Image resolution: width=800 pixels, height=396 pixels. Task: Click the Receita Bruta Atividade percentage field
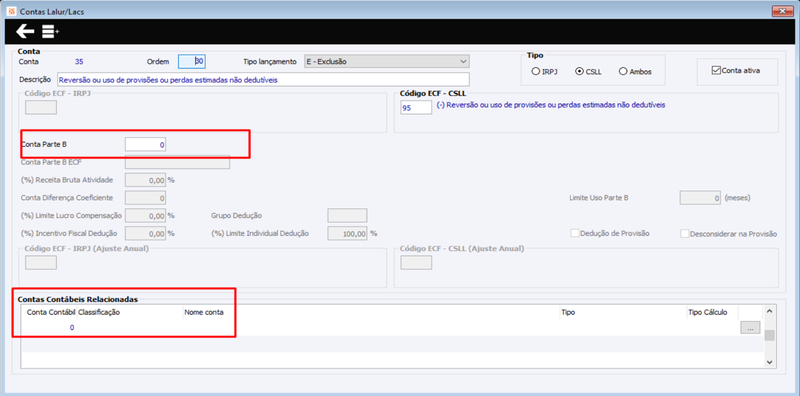coord(145,180)
